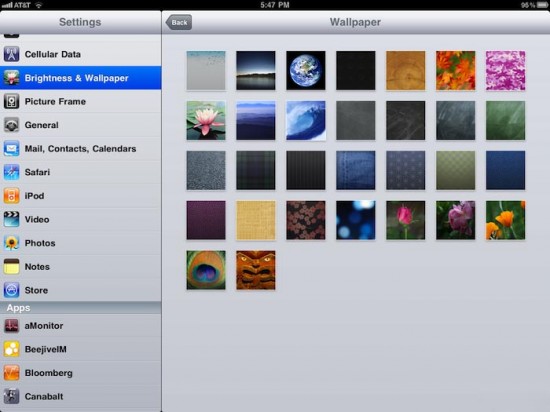The width and height of the screenshot is (550, 412).
Task: Tap the Video clapperboard icon
Action: pyautogui.click(x=11, y=219)
